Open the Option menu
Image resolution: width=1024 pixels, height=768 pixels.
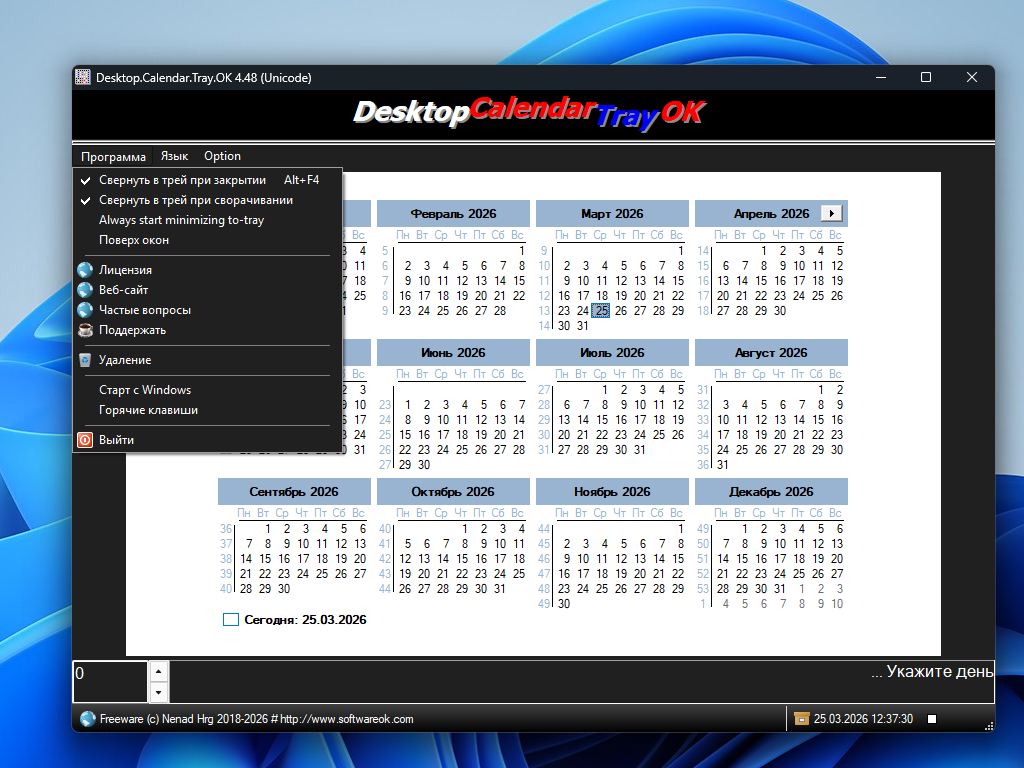[x=222, y=156]
